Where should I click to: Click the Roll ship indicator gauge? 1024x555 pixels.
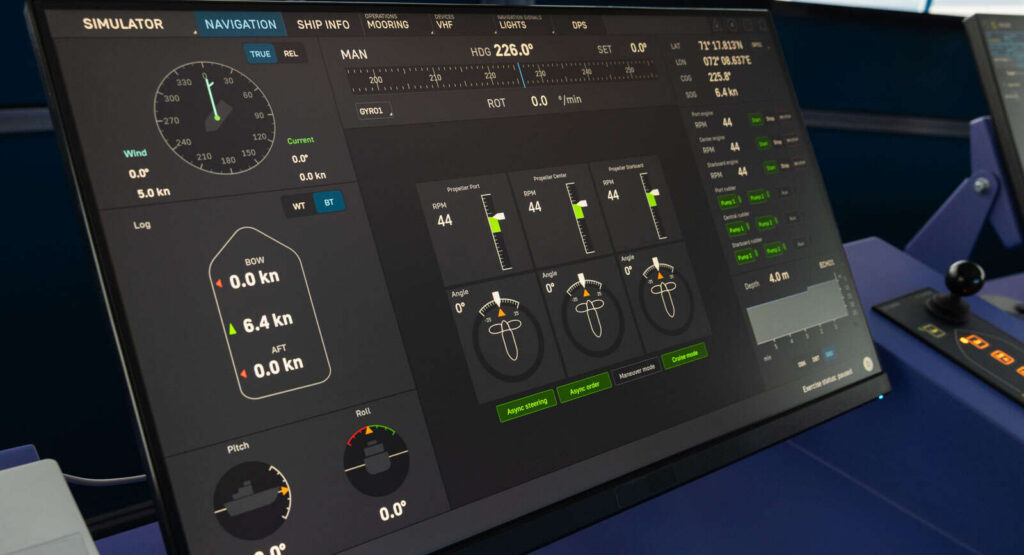tap(376, 461)
